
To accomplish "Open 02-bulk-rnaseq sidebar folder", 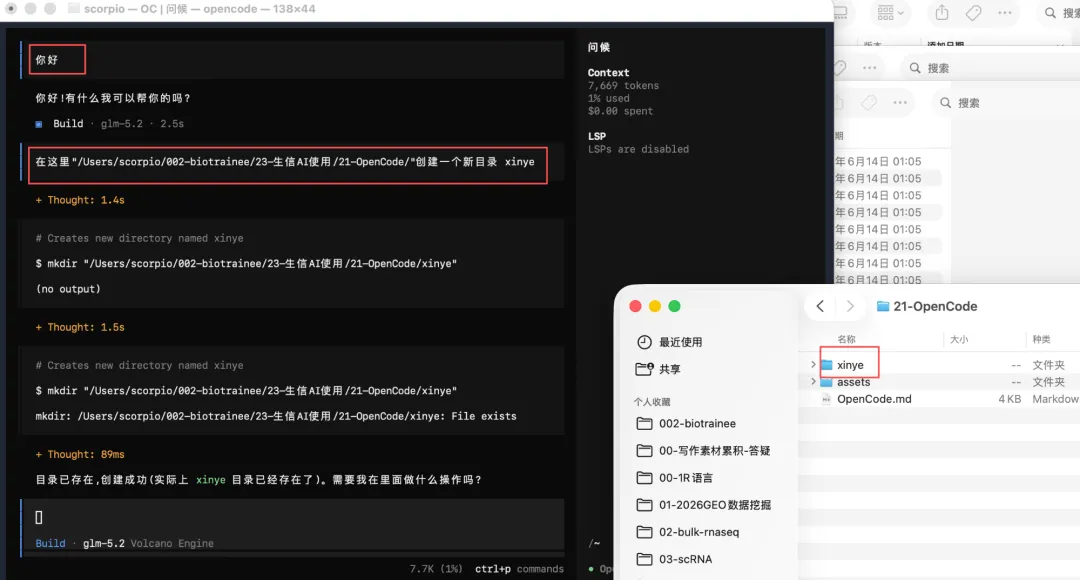I will (x=698, y=532).
